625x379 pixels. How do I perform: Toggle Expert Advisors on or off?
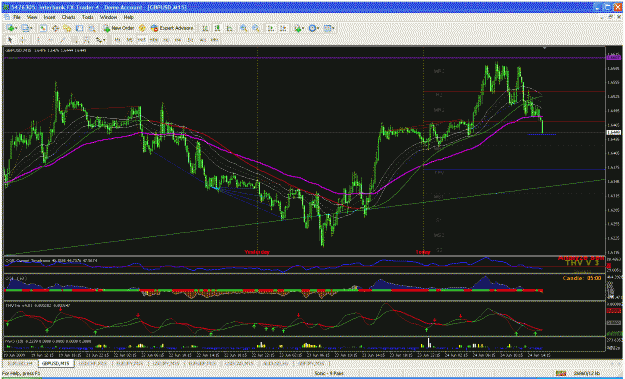pos(171,28)
